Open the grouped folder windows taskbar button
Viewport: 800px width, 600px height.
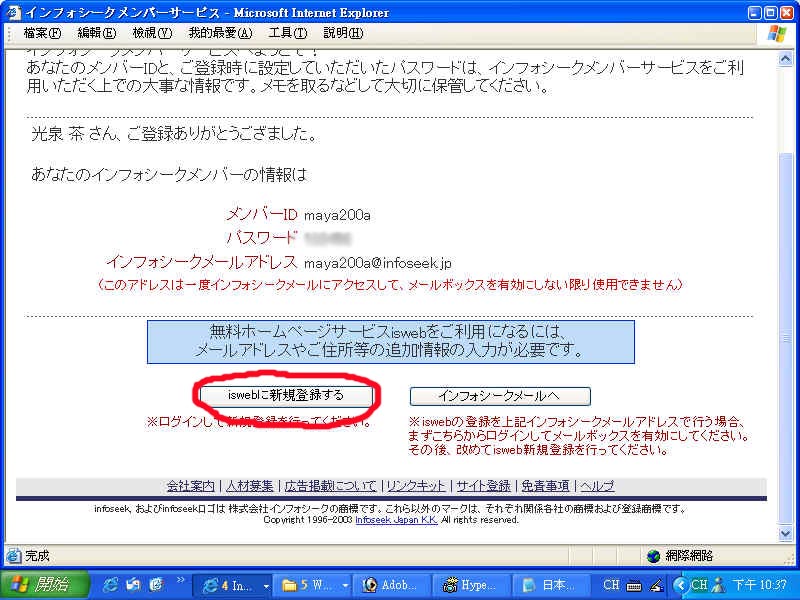tap(310, 585)
